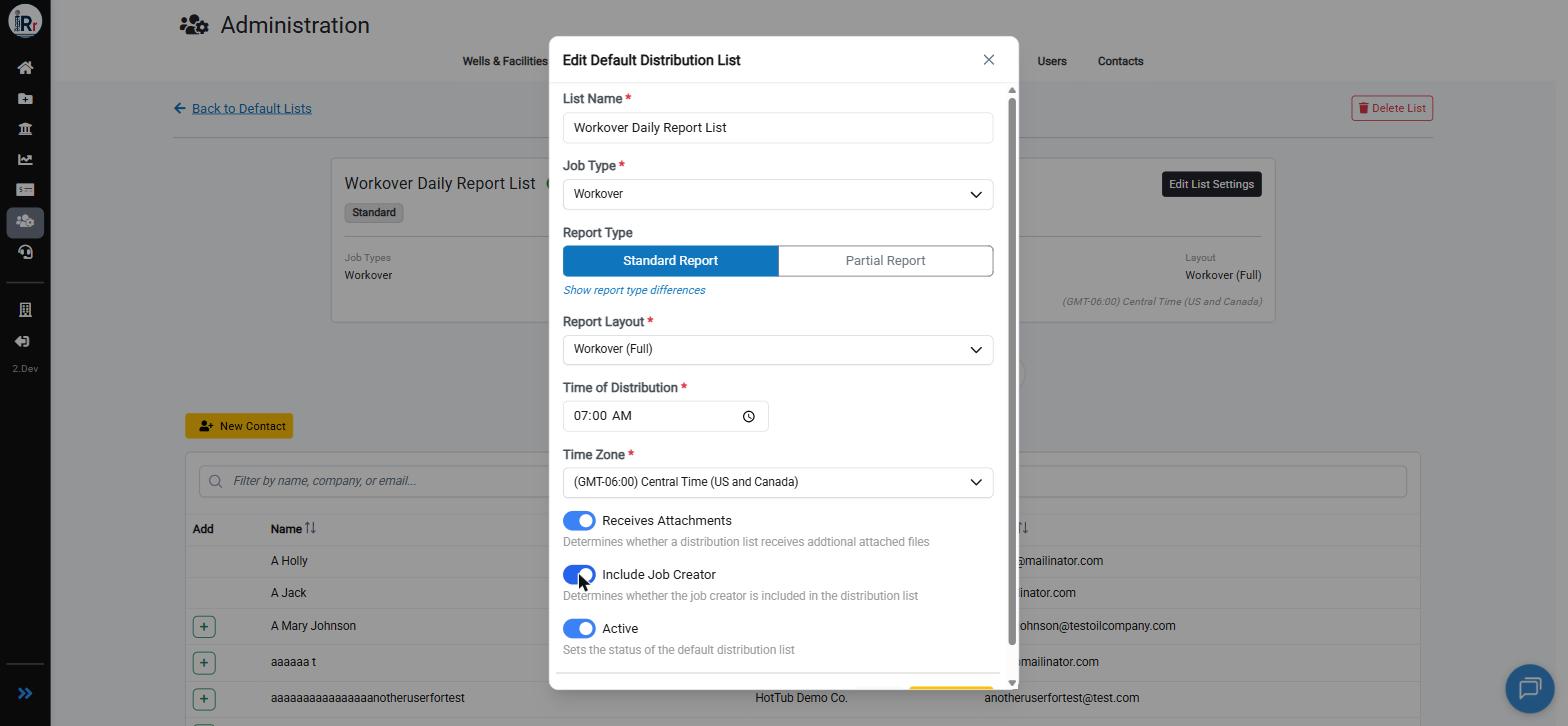The height and width of the screenshot is (726, 1568).
Task: Open the Wells & Facilities tab
Action: click(505, 61)
